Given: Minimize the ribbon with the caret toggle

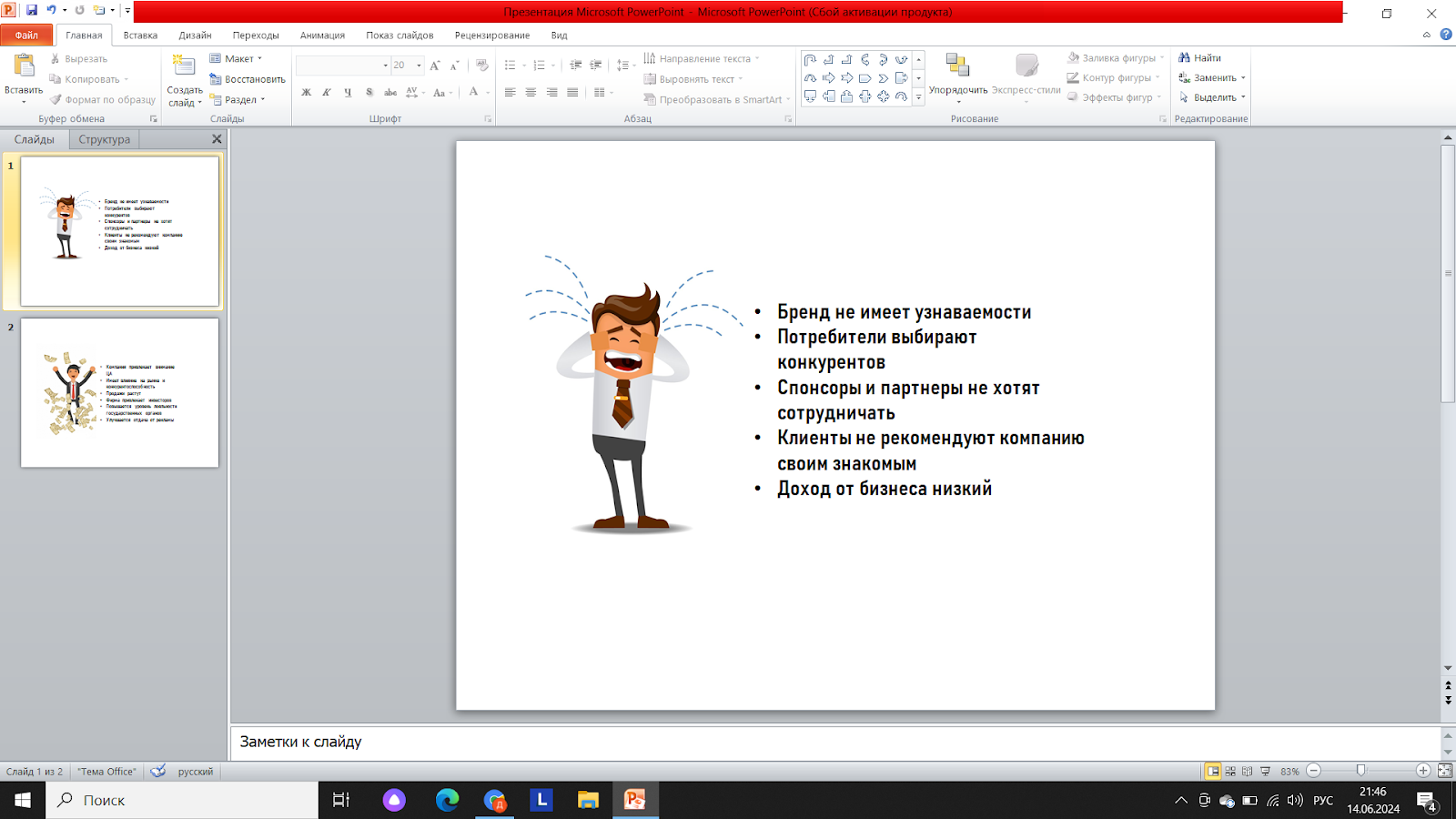Looking at the screenshot, I should pos(1427,35).
